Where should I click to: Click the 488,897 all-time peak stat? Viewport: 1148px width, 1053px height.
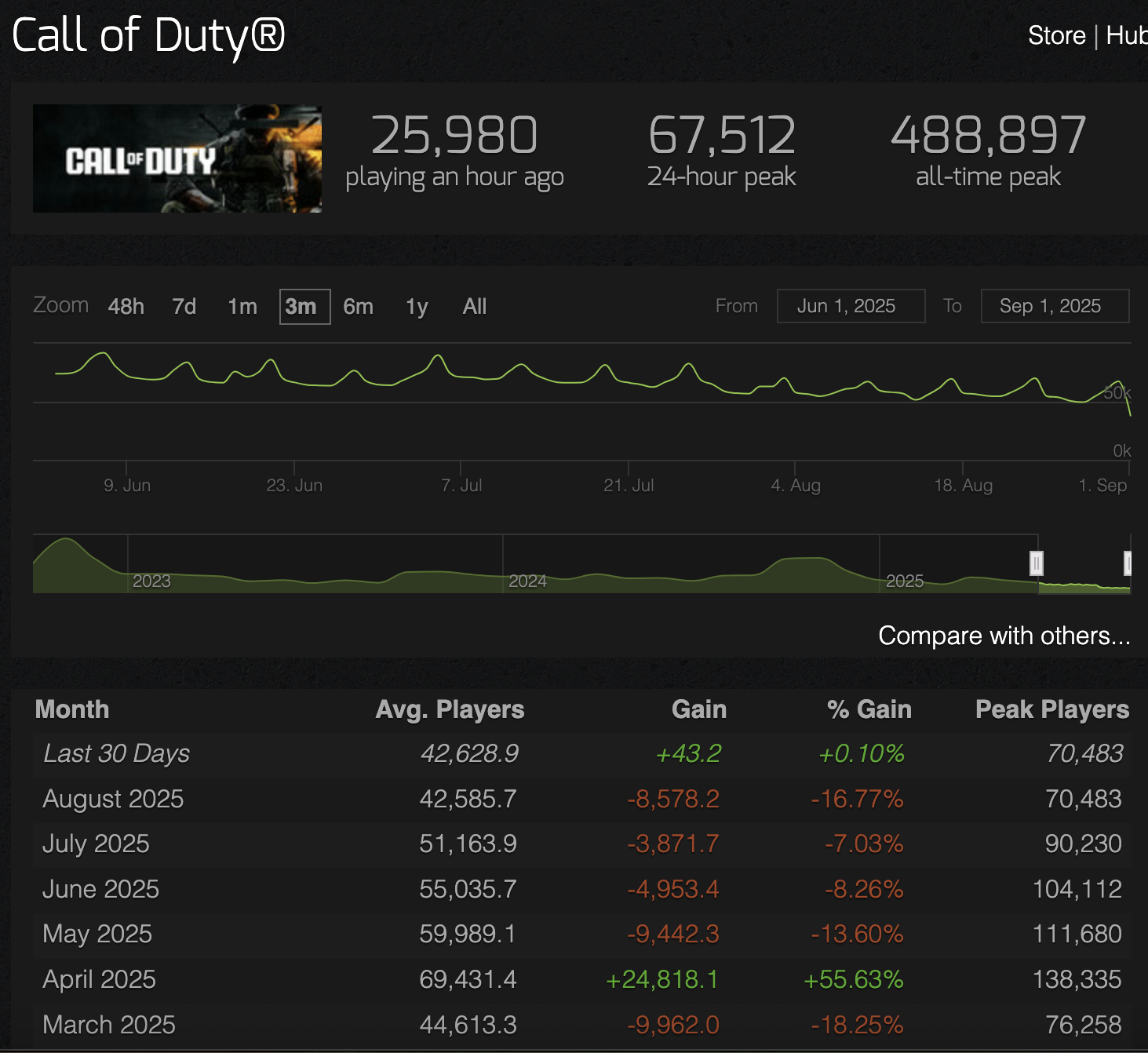click(x=989, y=152)
